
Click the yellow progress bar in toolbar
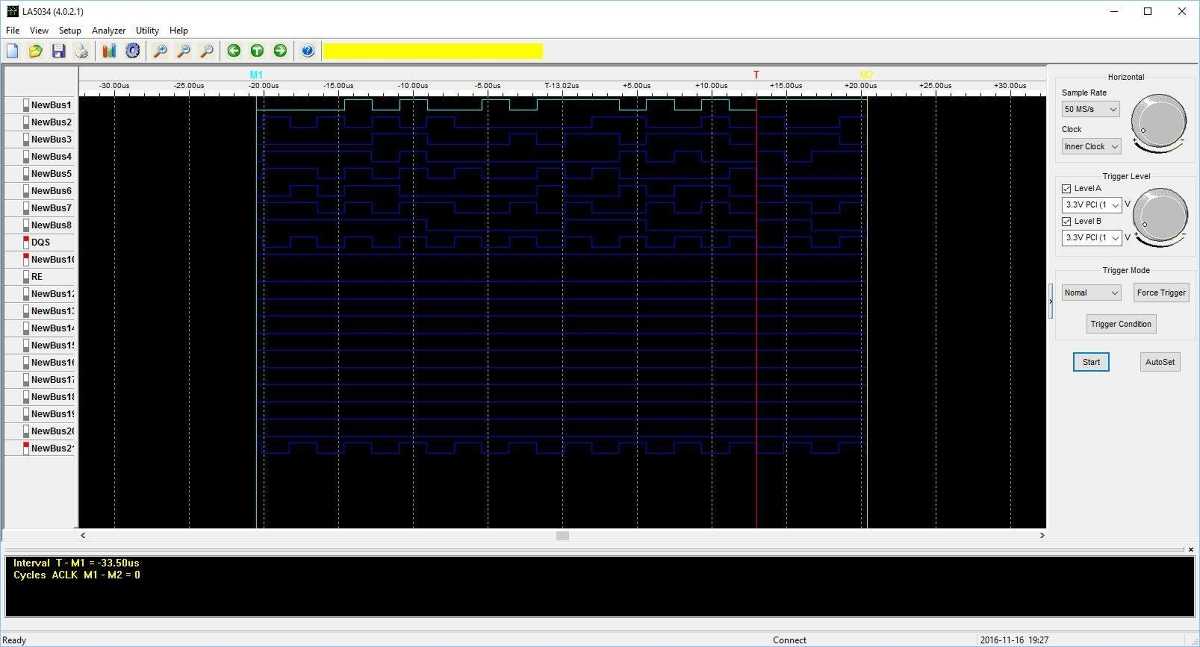coord(432,51)
